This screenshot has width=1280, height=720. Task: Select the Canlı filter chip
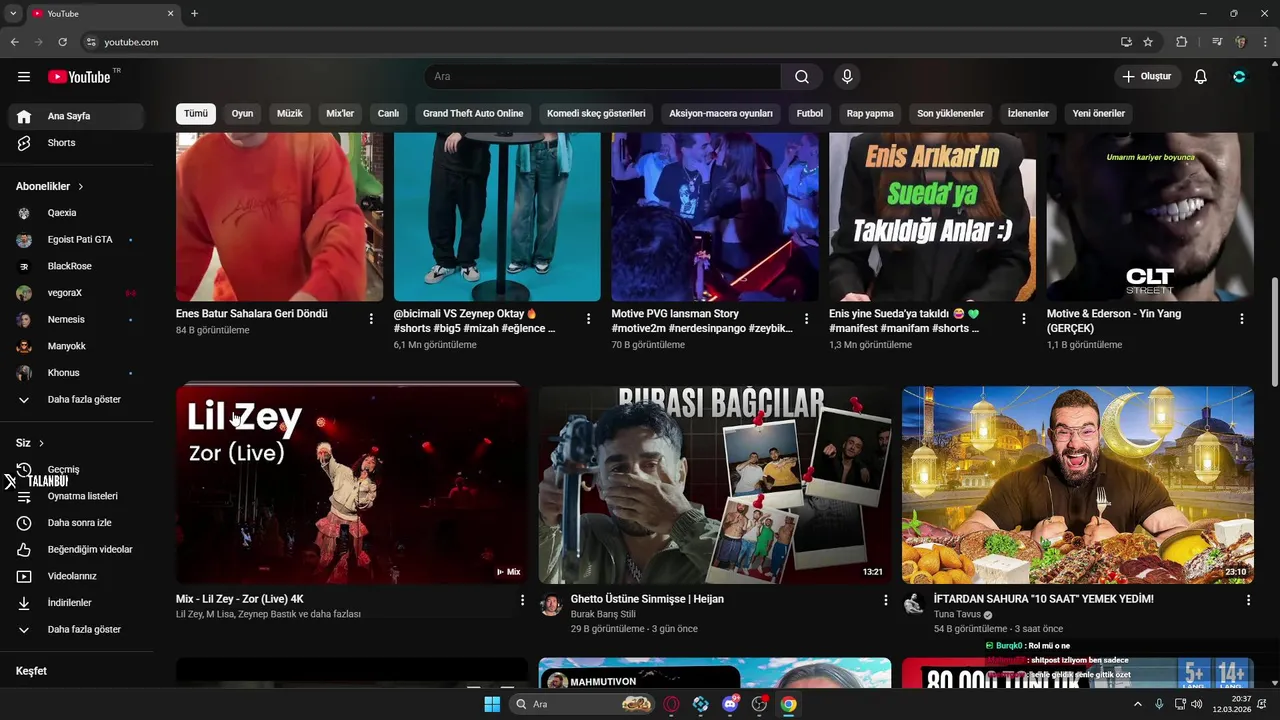[388, 114]
